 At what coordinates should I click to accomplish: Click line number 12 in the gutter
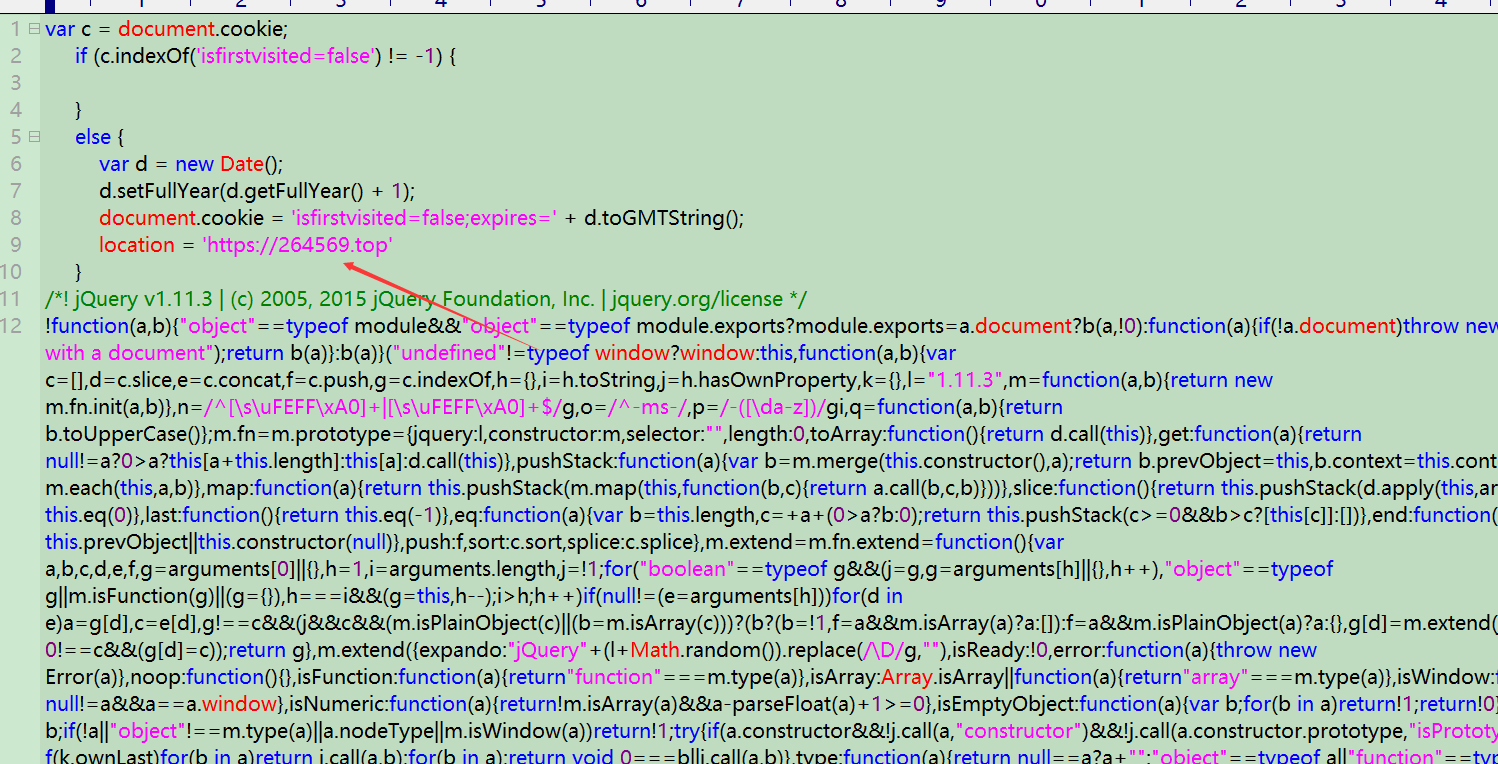(11, 326)
